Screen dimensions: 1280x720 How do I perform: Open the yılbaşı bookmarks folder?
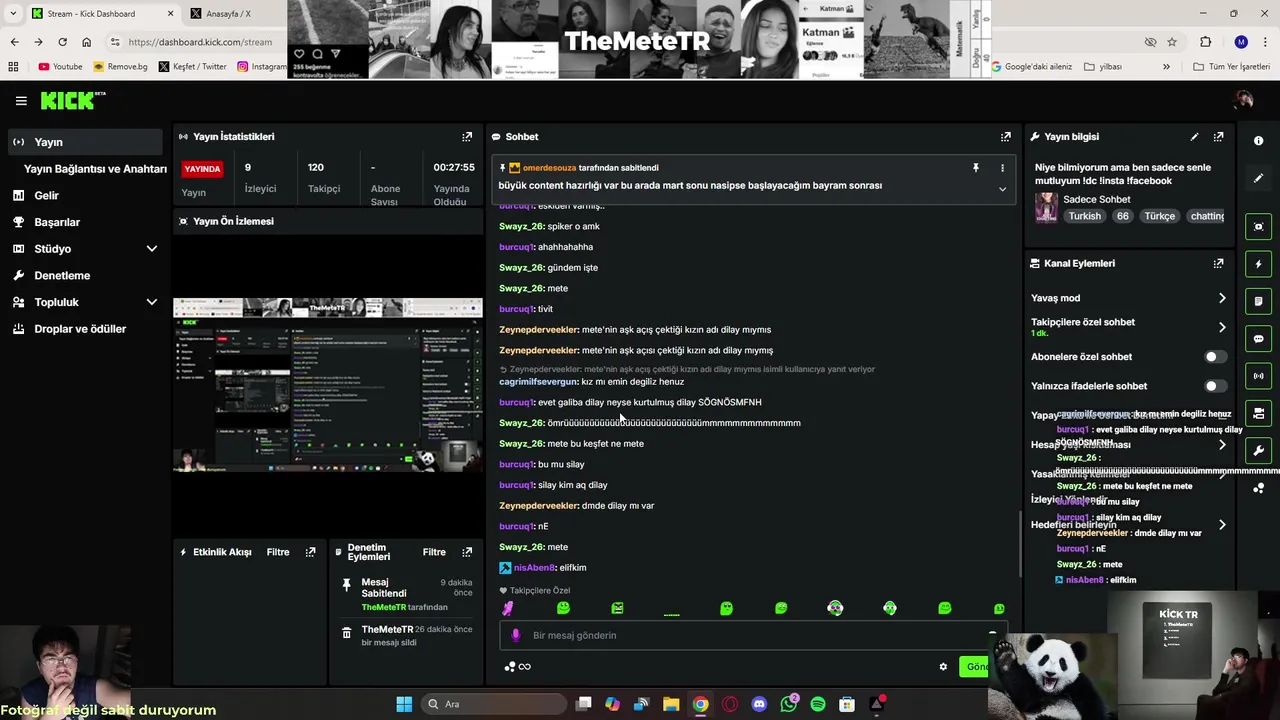click(1103, 67)
